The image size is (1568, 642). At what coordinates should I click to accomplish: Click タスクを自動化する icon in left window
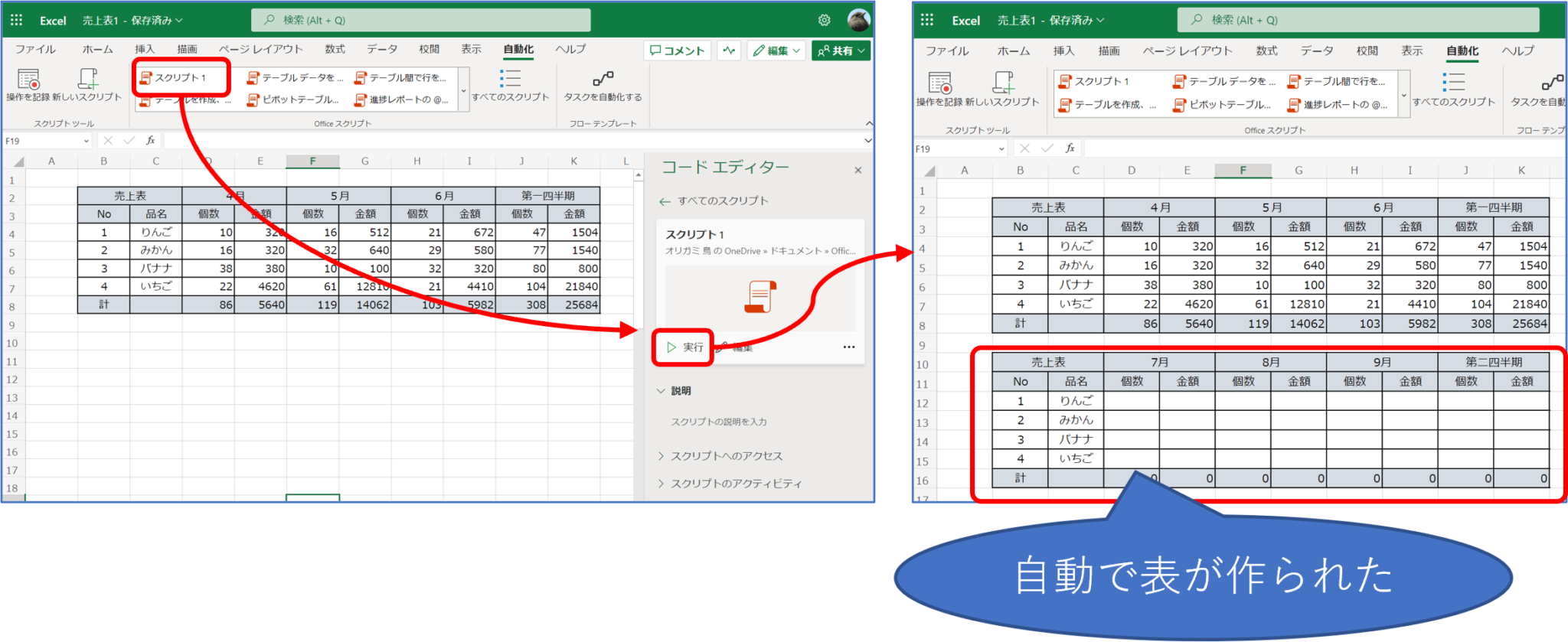pyautogui.click(x=603, y=80)
